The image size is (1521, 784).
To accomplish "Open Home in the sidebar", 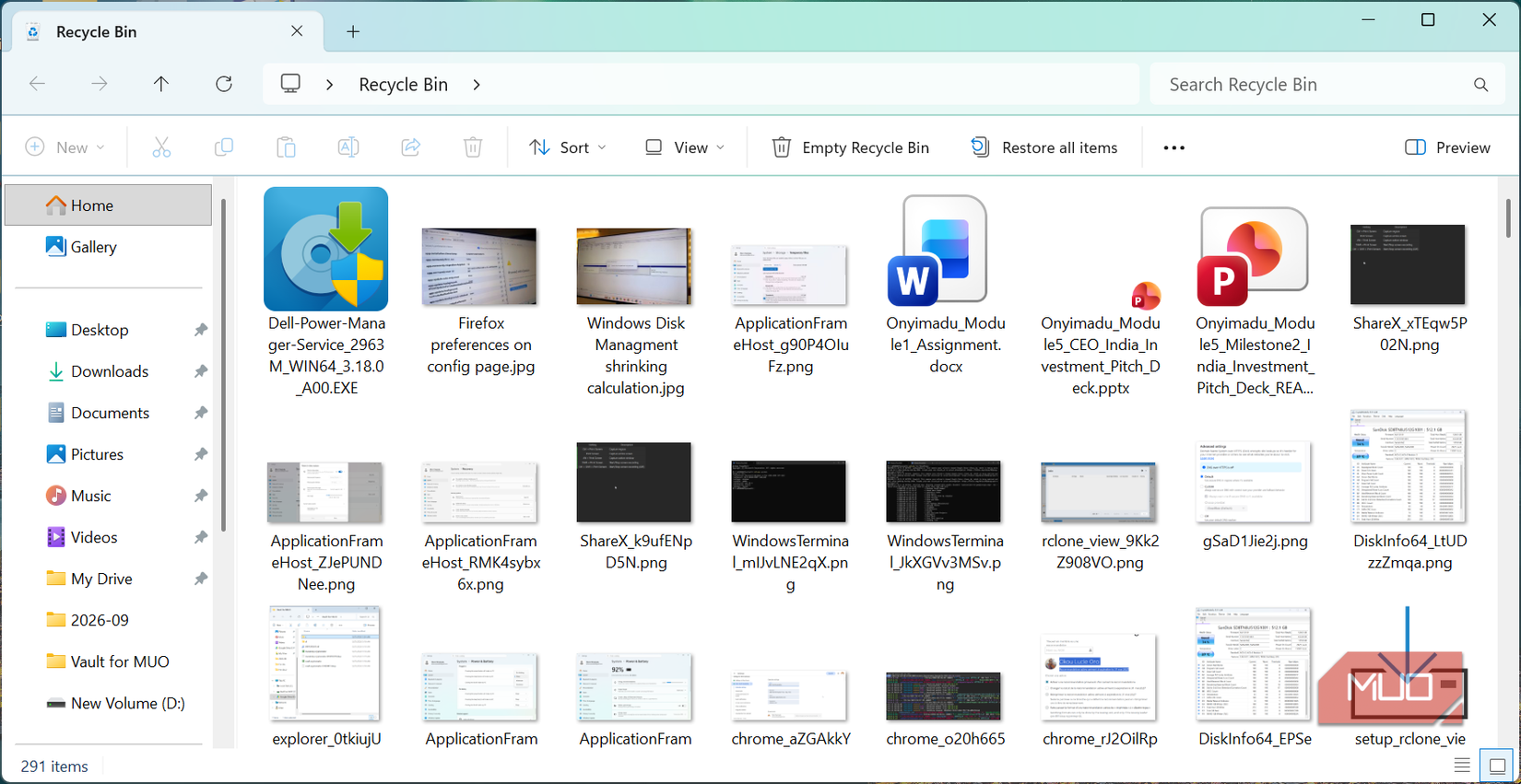I will pos(109,205).
